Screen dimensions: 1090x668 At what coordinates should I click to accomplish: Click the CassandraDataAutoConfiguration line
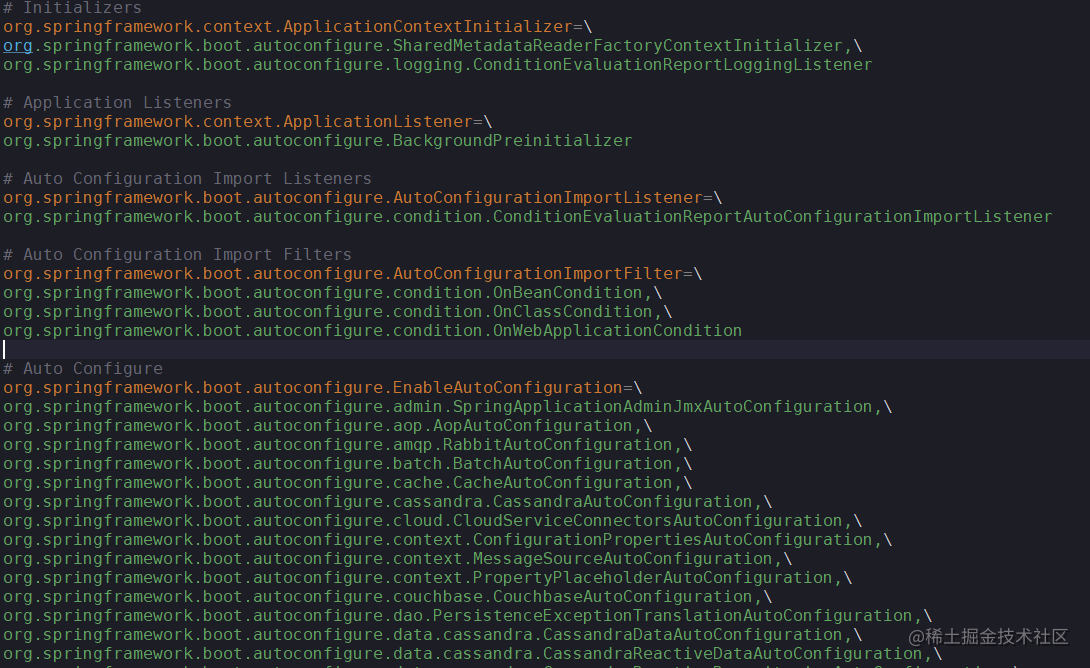coord(432,635)
